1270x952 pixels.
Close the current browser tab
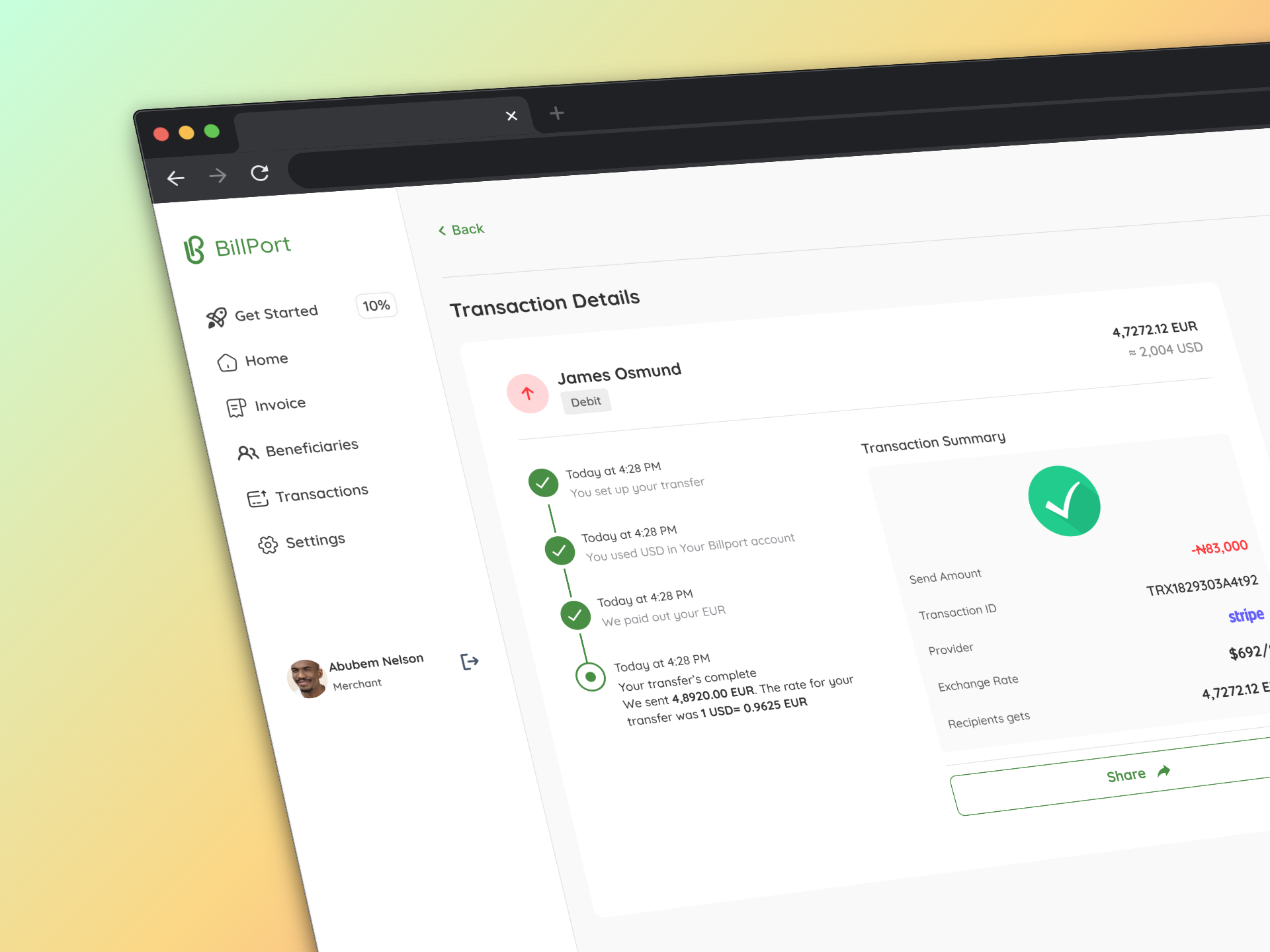point(511,116)
